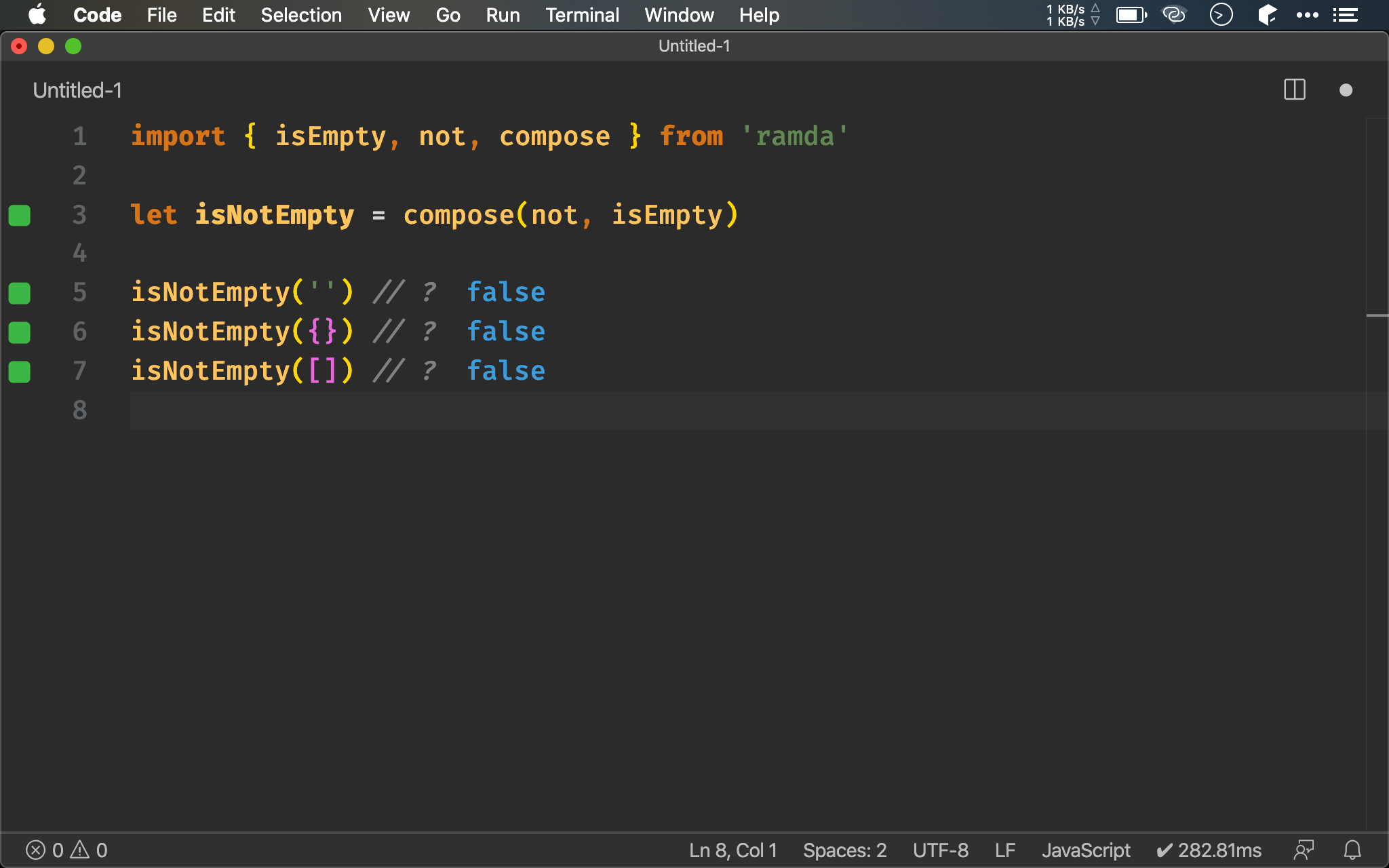This screenshot has height=868, width=1389.
Task: Click the three-dots menu bar icon
Action: (x=1307, y=15)
